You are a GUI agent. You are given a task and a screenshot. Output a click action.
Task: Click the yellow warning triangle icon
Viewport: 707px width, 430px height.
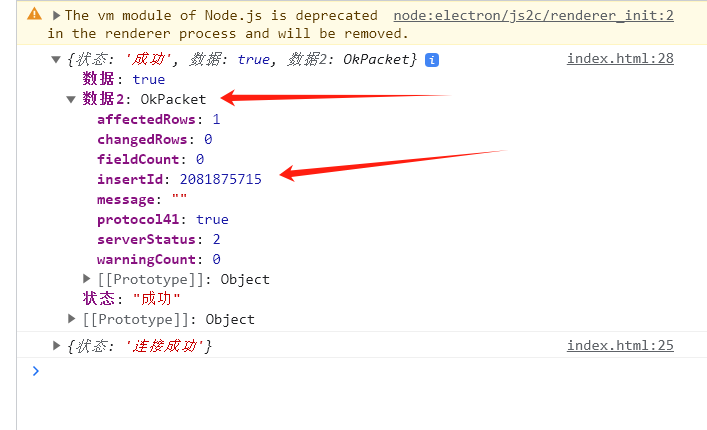pyautogui.click(x=34, y=15)
